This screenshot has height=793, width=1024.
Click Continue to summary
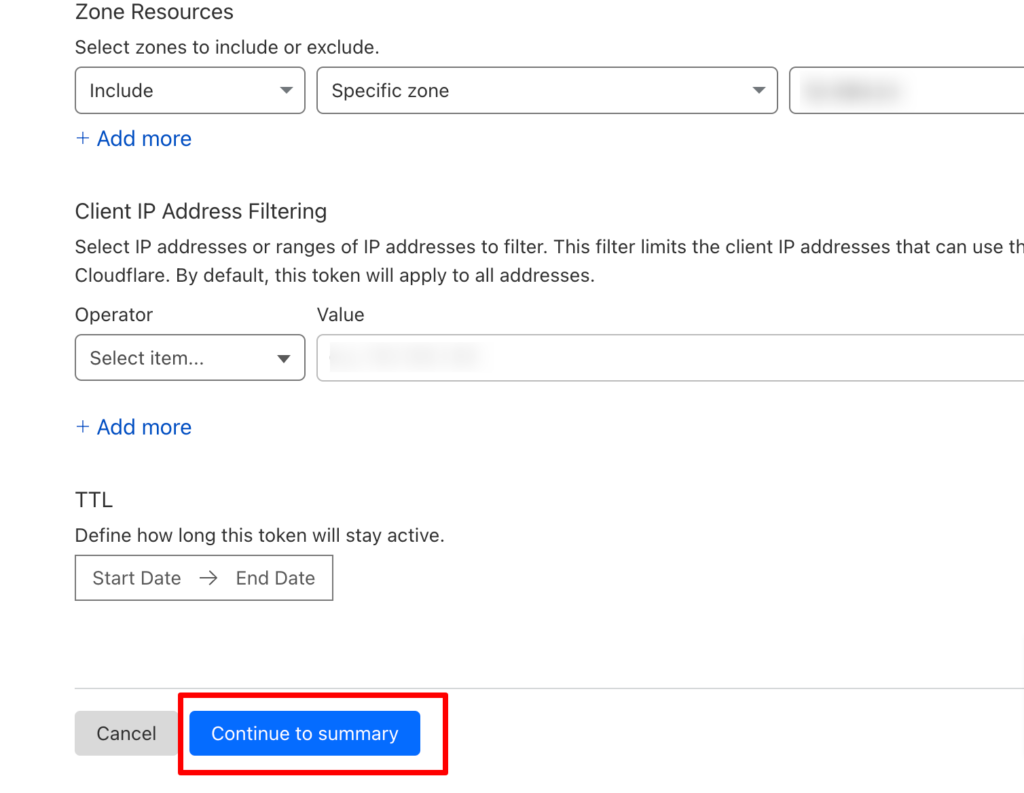coord(304,734)
